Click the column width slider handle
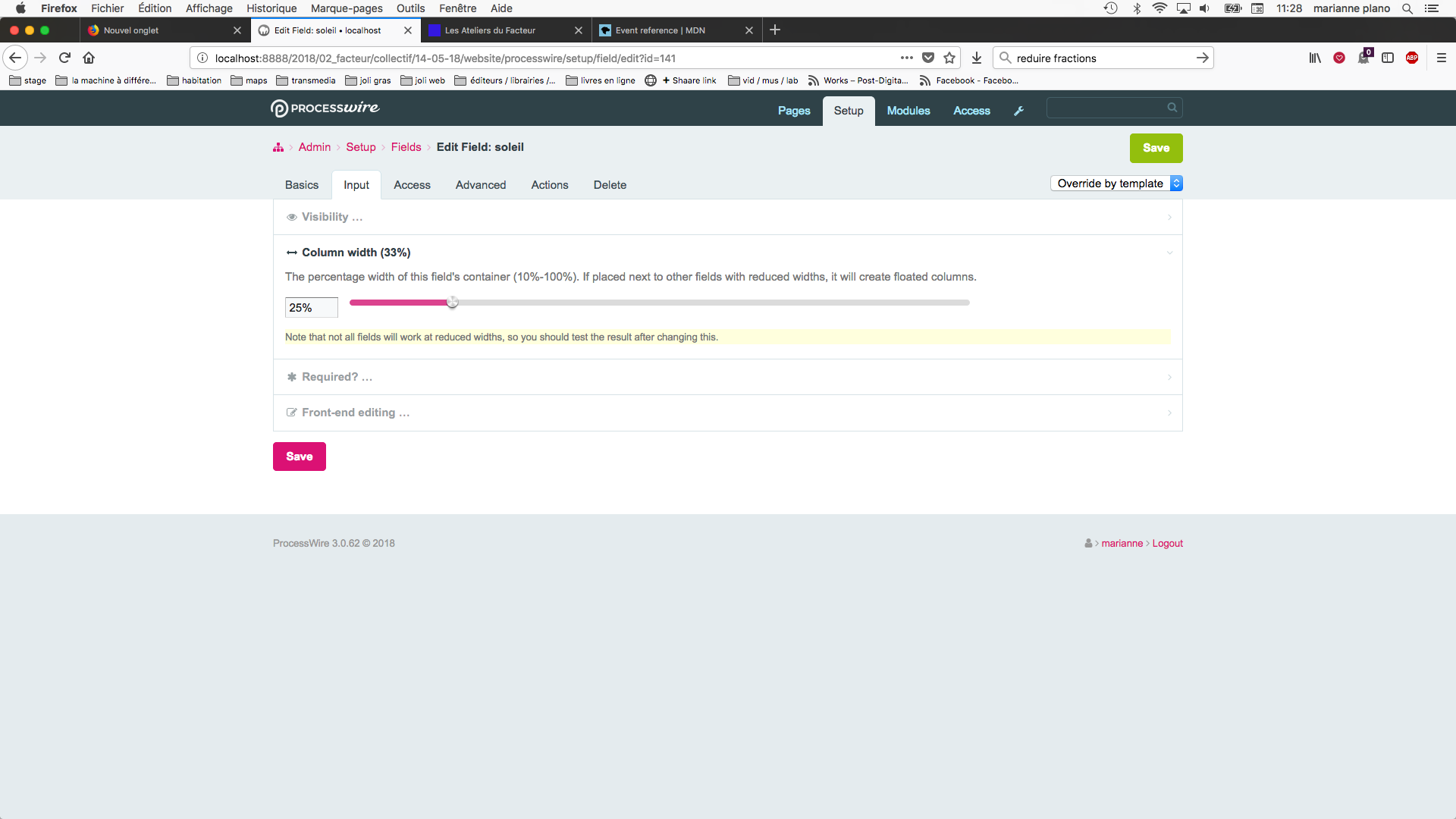 [x=453, y=303]
